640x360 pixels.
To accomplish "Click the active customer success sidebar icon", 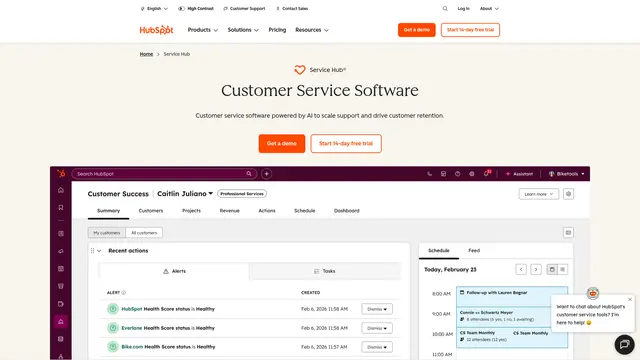I will coord(61,322).
